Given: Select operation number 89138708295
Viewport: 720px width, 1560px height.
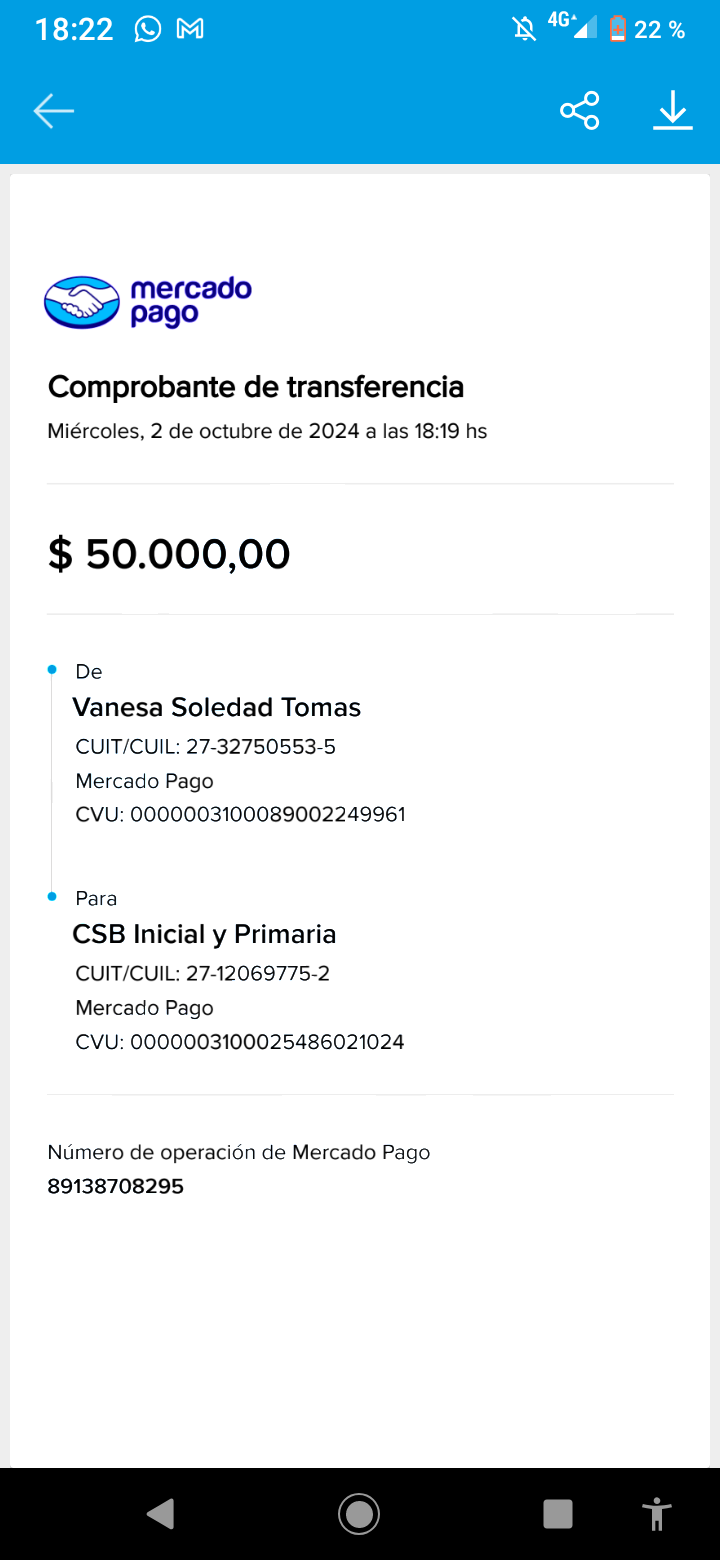Looking at the screenshot, I should click(115, 1187).
